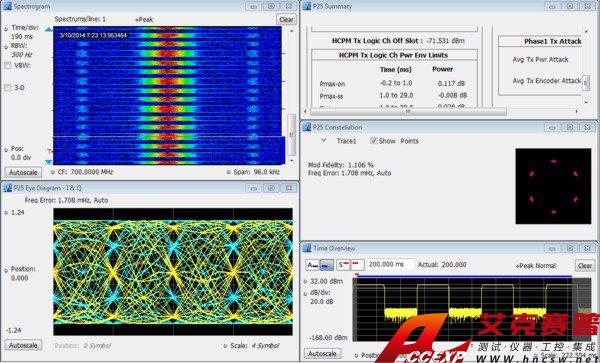This screenshot has height=363, width=600.
Task: Click the P25 Summary panel icon
Action: (307, 6)
